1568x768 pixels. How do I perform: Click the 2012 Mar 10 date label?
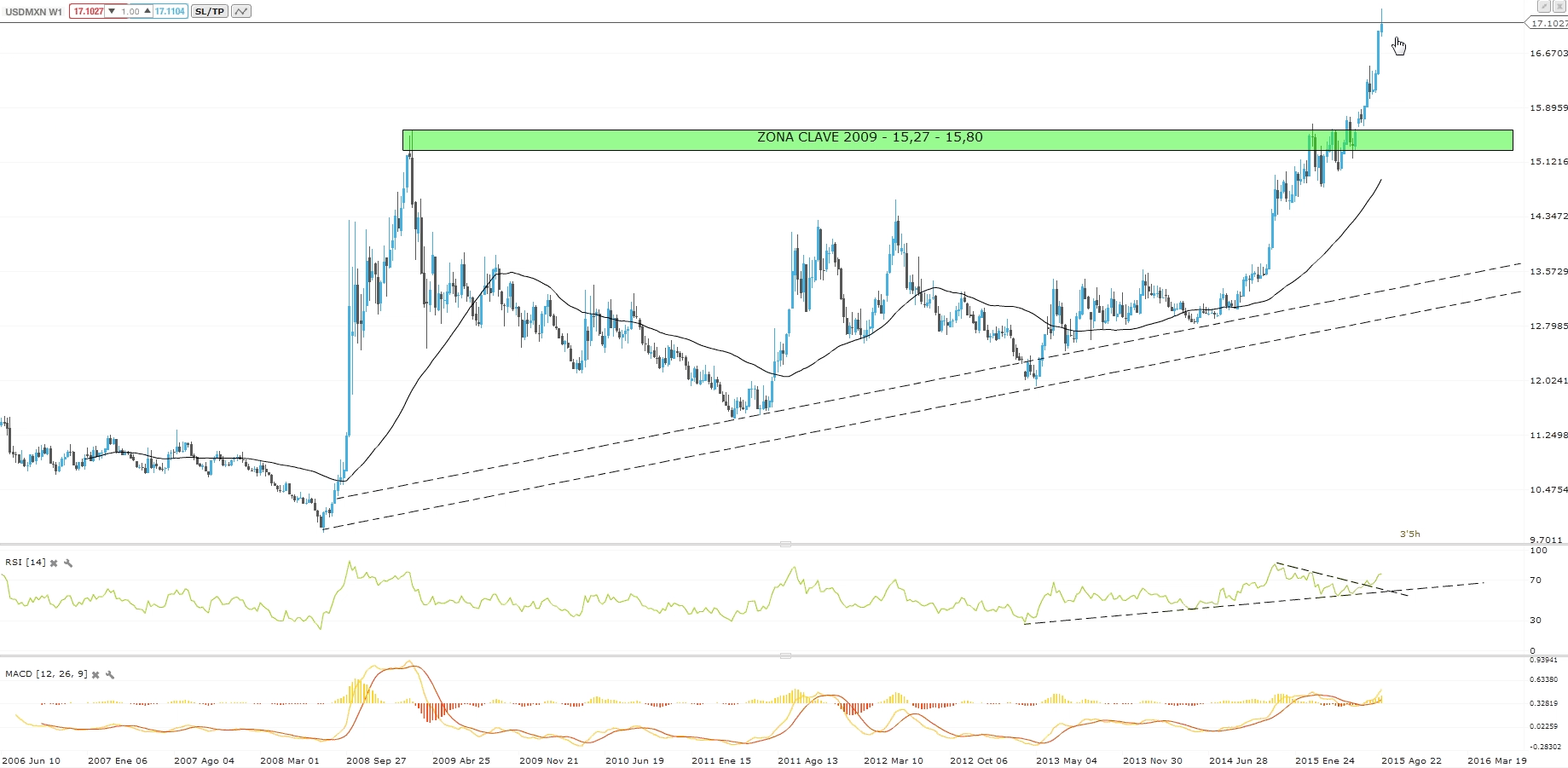894,761
